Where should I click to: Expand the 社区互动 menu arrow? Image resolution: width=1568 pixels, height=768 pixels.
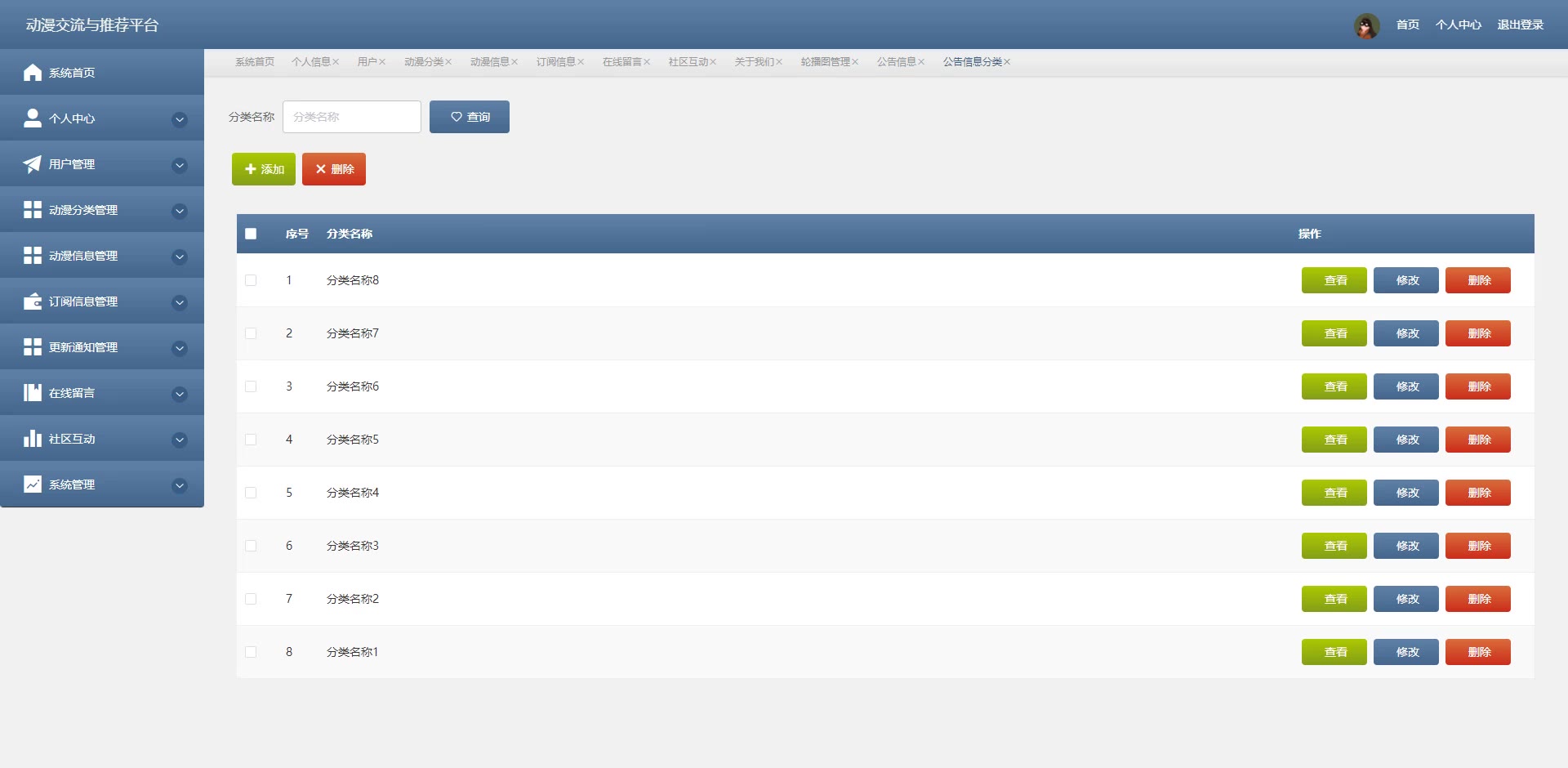point(180,440)
